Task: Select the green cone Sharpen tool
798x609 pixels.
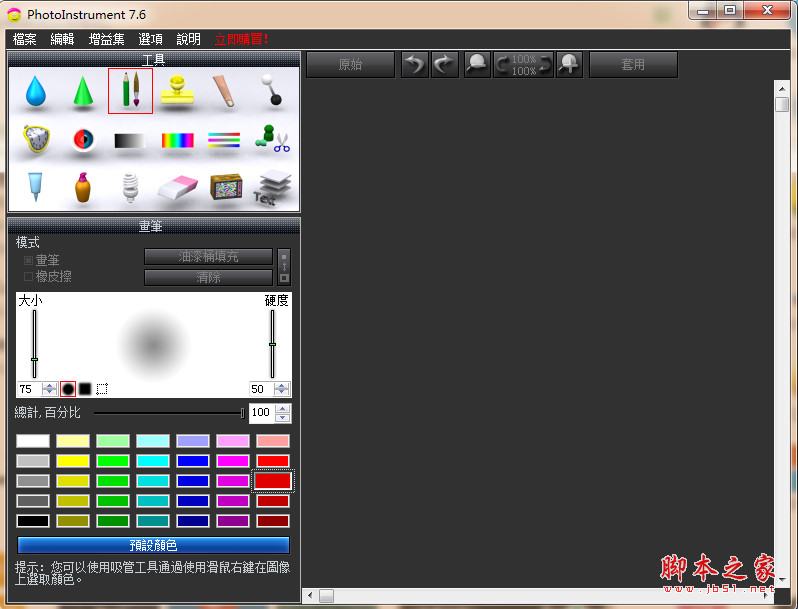Action: coord(83,92)
